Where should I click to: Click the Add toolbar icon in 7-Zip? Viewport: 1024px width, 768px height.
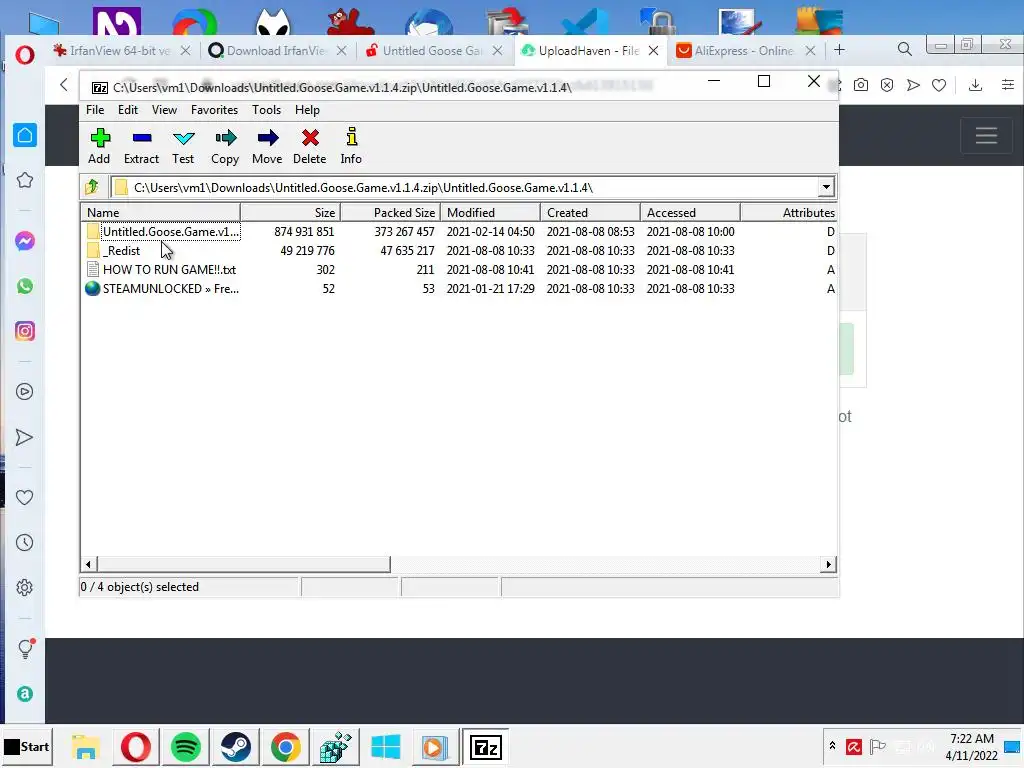99,146
